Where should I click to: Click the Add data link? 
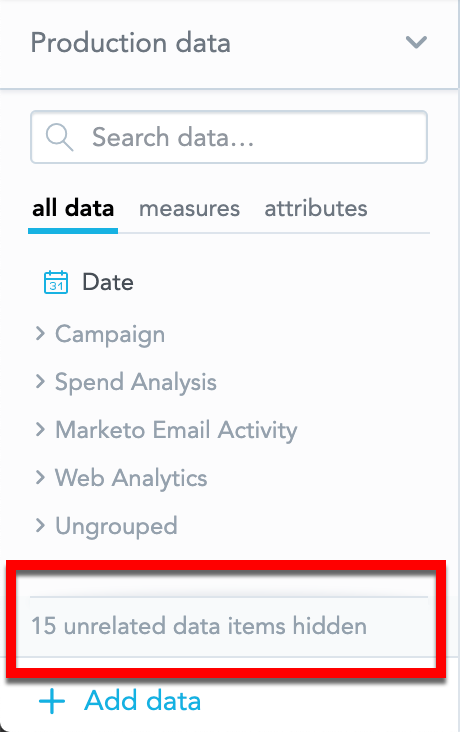pos(142,701)
